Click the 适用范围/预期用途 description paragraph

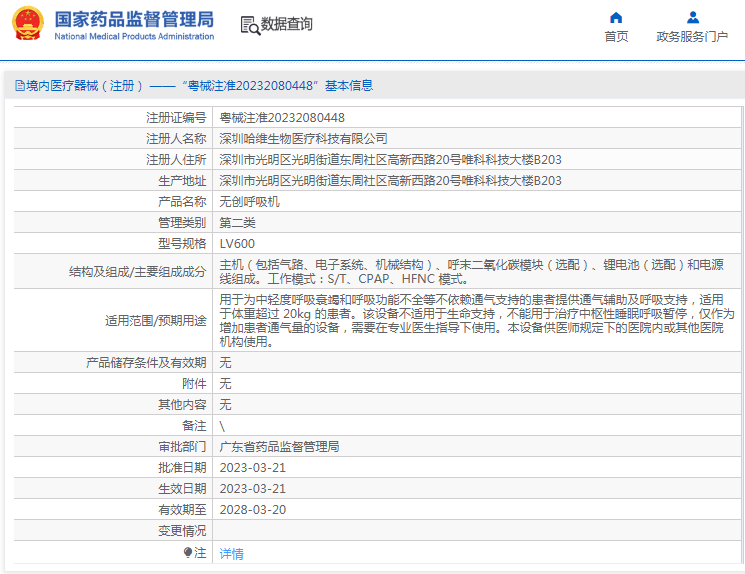477,321
